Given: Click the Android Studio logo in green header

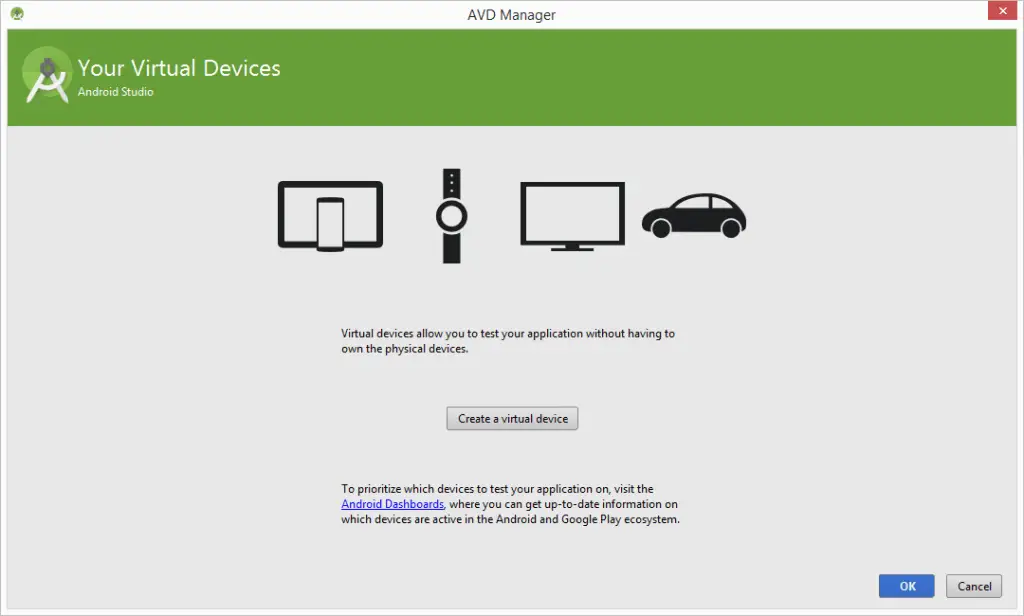Looking at the screenshot, I should click(x=46, y=75).
